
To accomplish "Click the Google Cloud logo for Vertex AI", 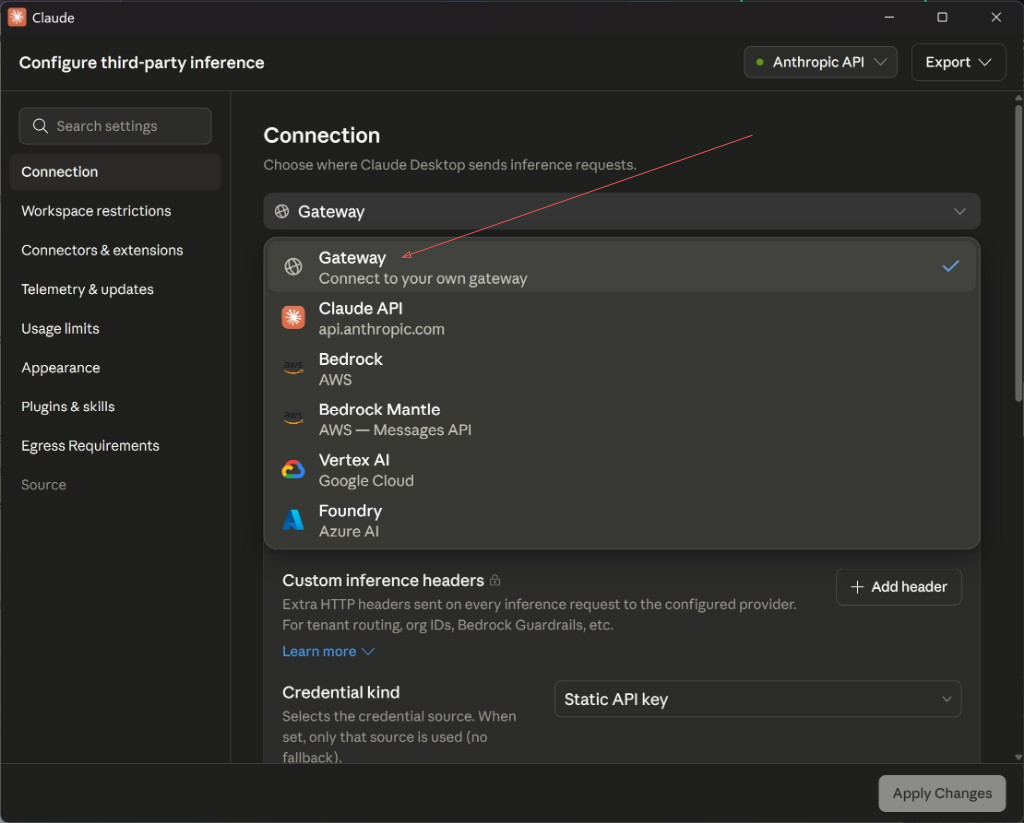I will [x=293, y=469].
